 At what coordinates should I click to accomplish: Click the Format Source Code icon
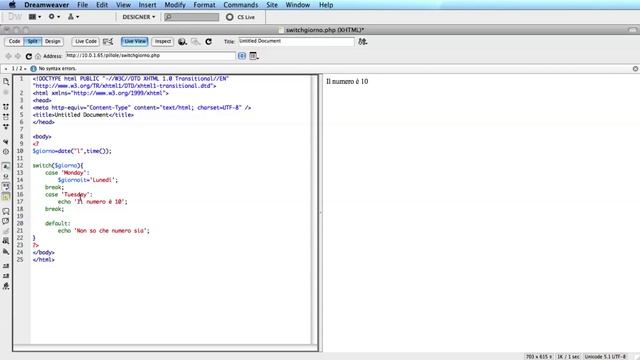point(6,286)
